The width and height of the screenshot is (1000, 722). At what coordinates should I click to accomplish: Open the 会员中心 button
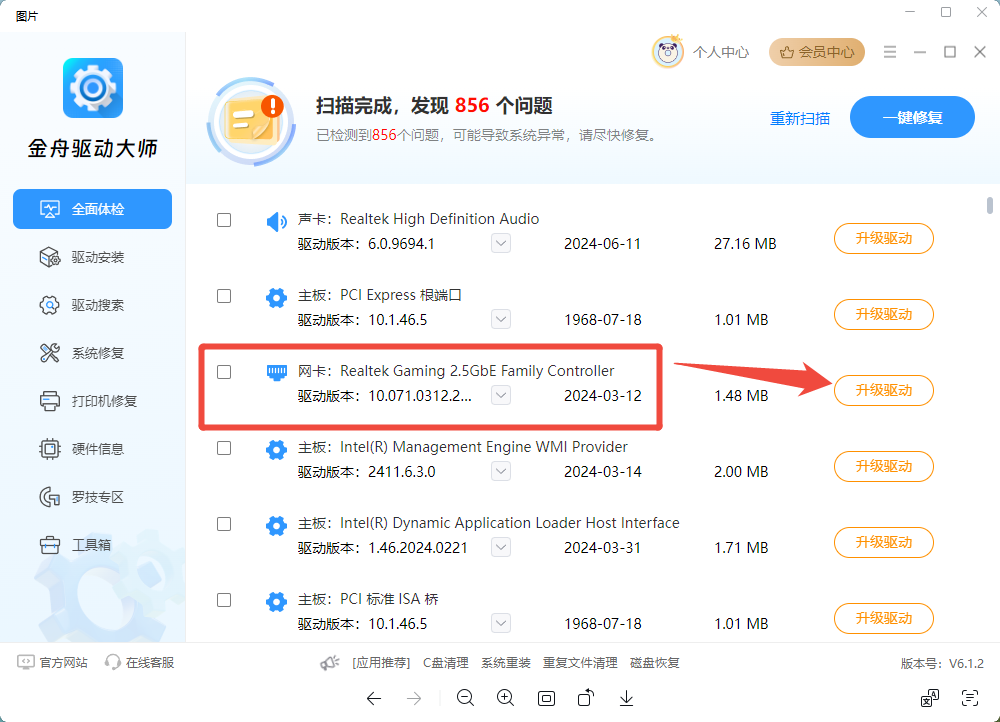click(x=817, y=52)
